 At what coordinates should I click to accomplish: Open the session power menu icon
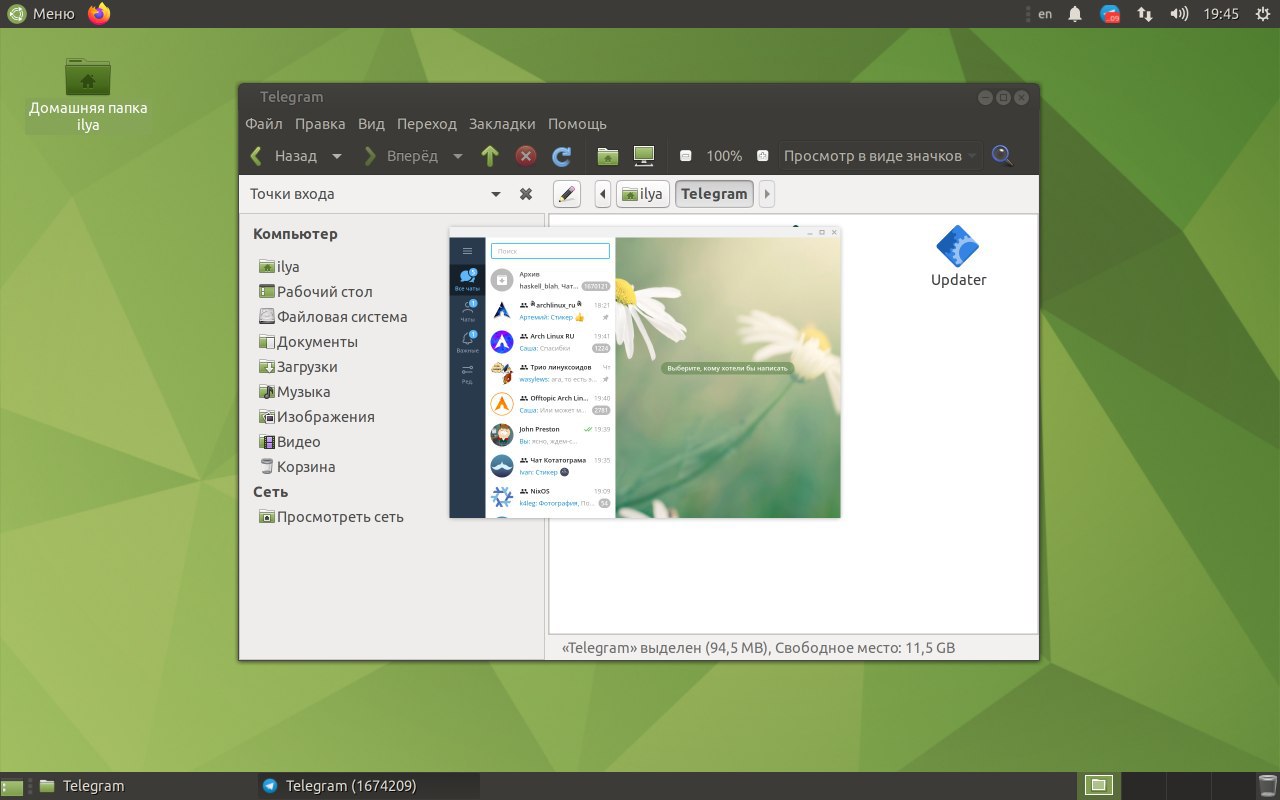(x=1262, y=14)
